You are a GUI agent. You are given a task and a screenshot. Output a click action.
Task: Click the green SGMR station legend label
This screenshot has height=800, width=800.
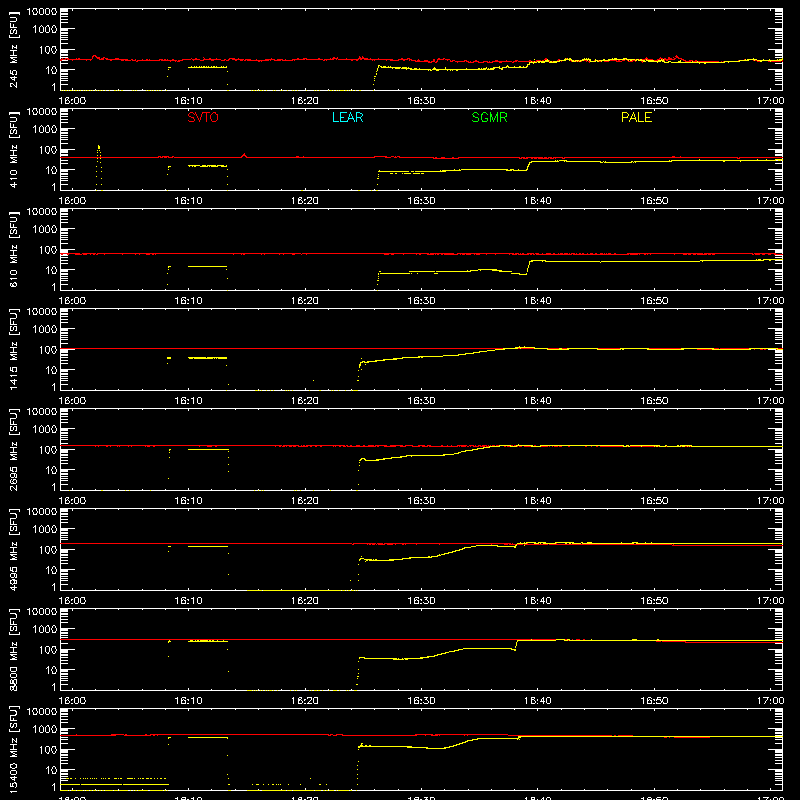[x=489, y=117]
